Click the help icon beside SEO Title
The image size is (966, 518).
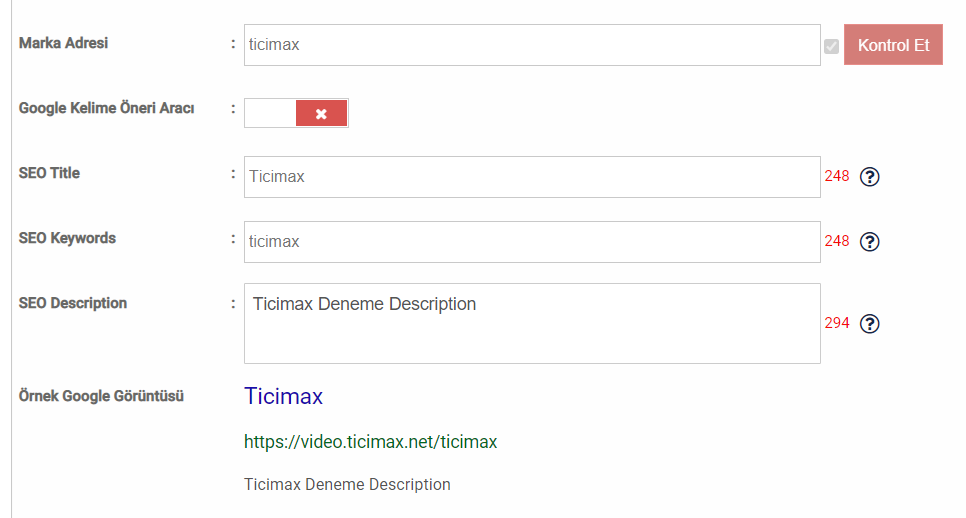869,177
